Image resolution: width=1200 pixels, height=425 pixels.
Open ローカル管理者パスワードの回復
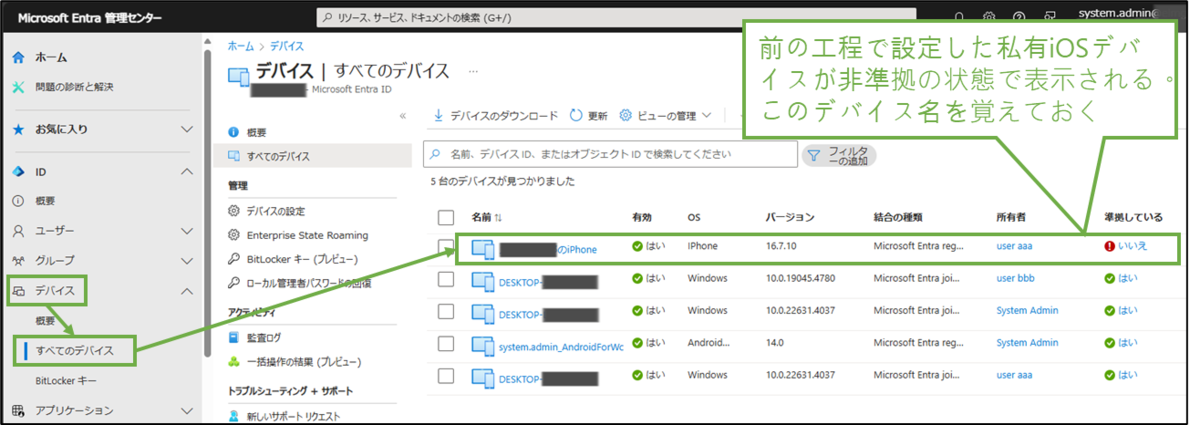pyautogui.click(x=309, y=283)
